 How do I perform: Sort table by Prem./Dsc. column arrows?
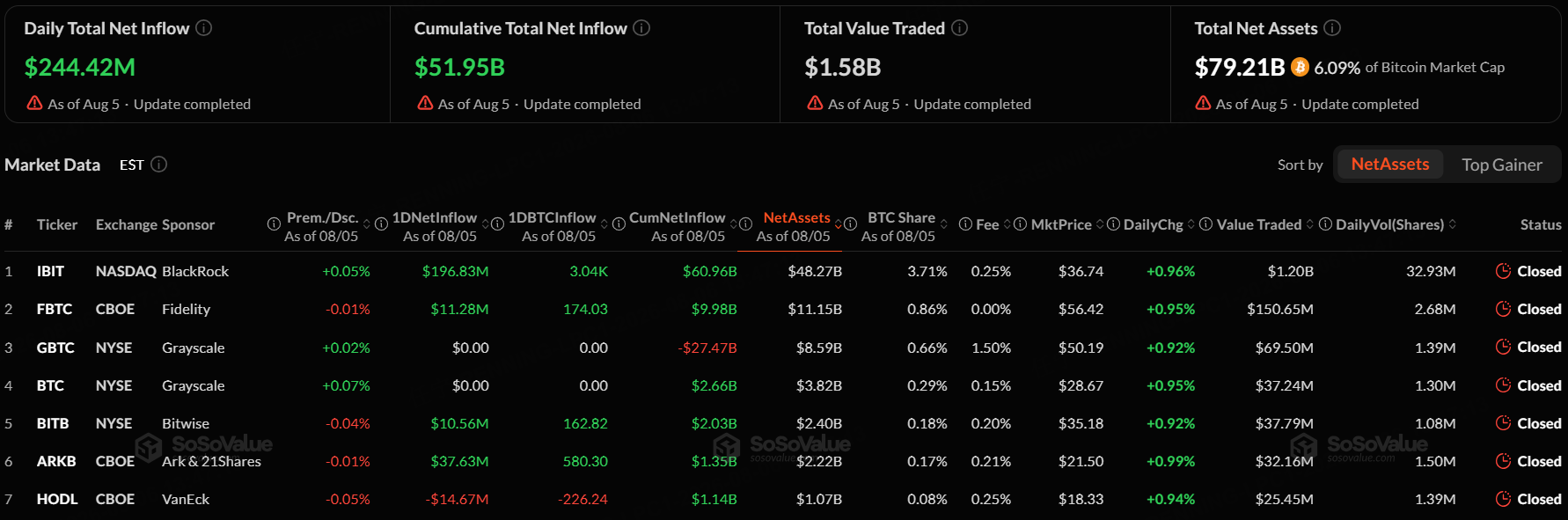point(367,224)
